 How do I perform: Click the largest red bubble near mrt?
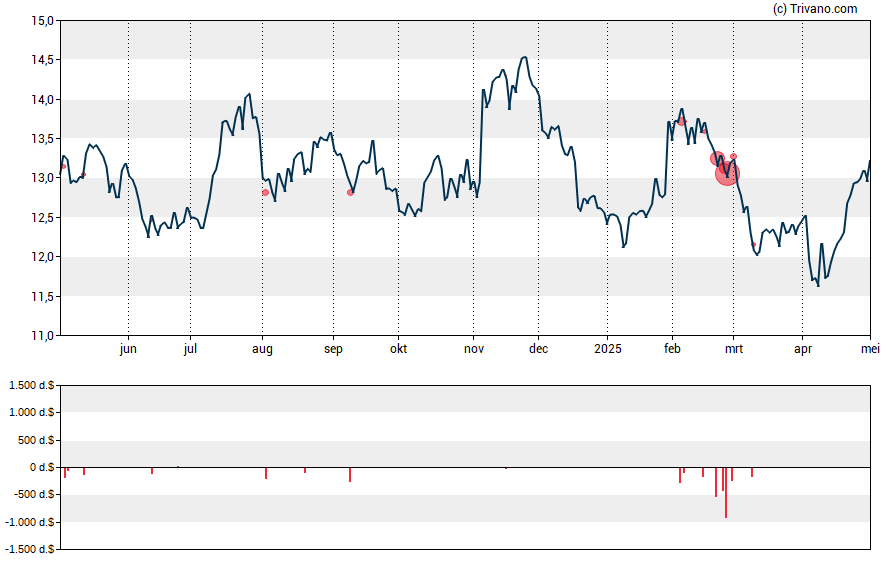point(727,173)
